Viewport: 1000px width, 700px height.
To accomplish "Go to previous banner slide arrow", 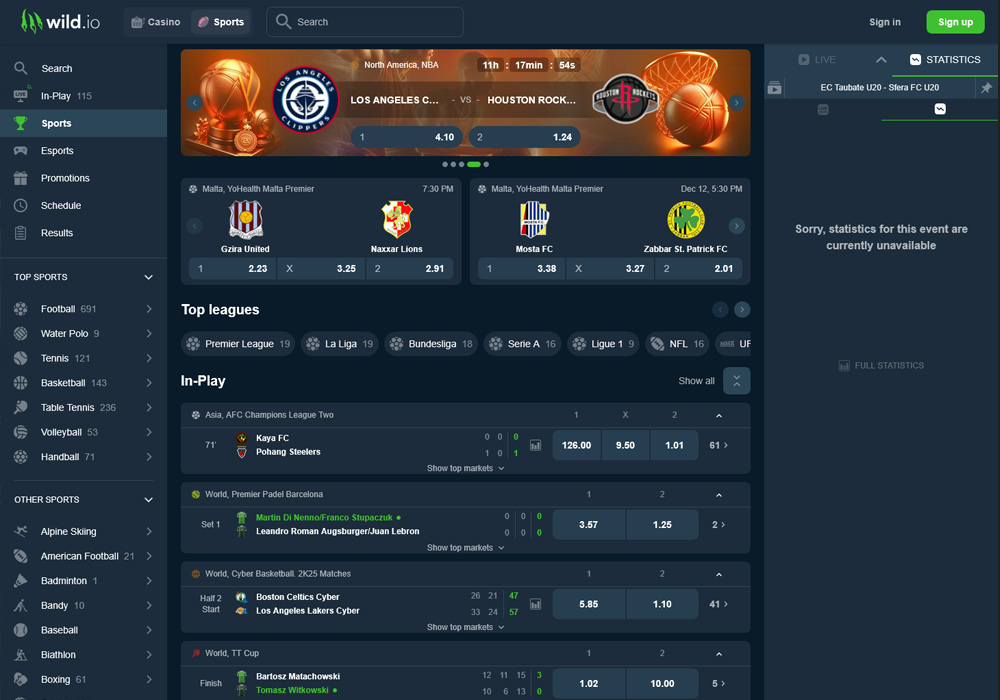I will click(x=195, y=103).
